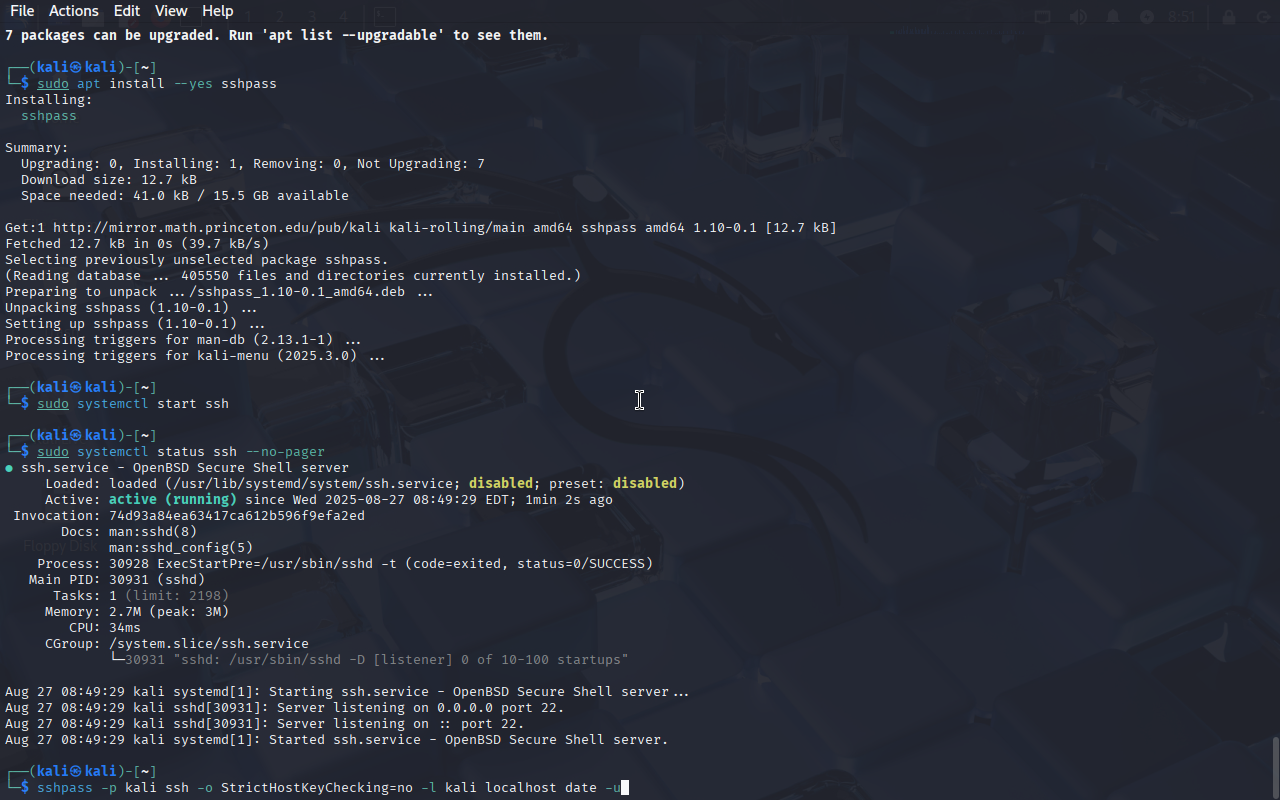This screenshot has height=800, width=1280.
Task: Open the View menu
Action: coord(171,11)
